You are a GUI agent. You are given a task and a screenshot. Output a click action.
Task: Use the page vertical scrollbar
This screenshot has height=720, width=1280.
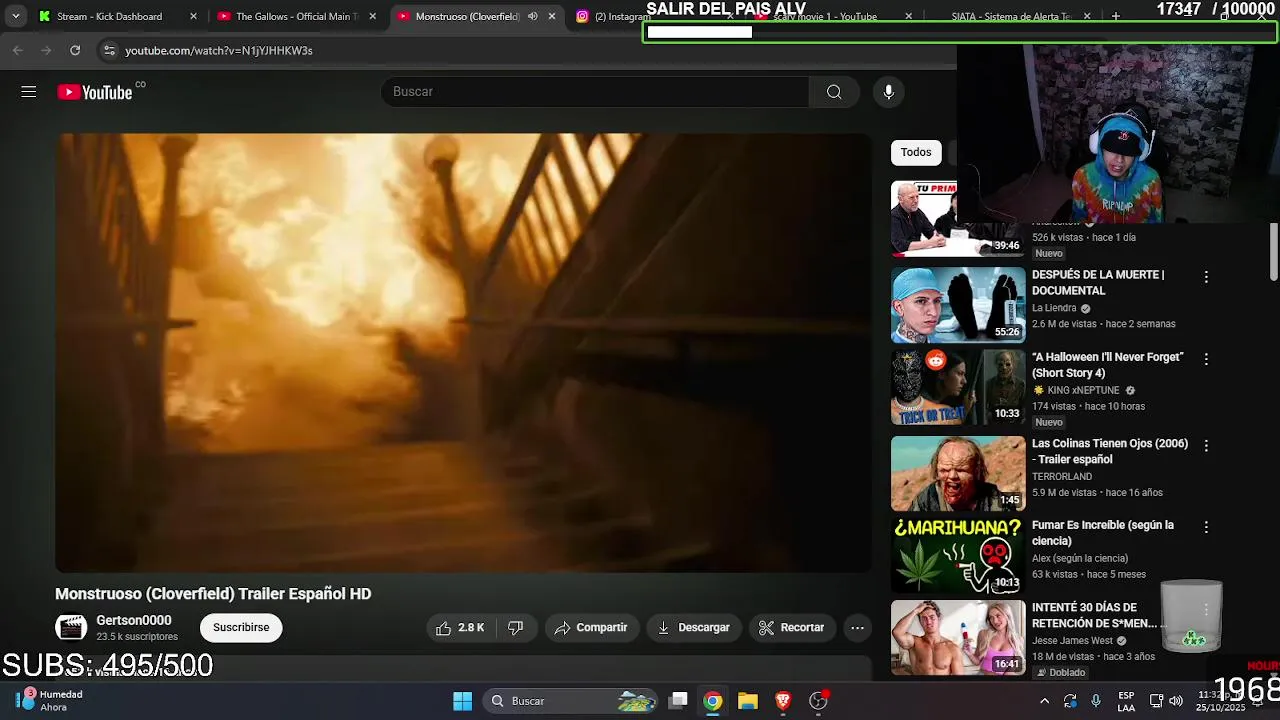tap(1274, 252)
